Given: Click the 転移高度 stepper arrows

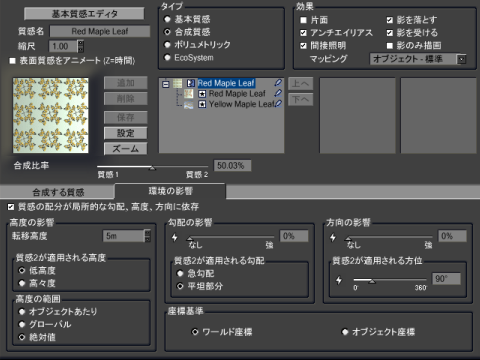Looking at the screenshot, I should coord(148,236).
